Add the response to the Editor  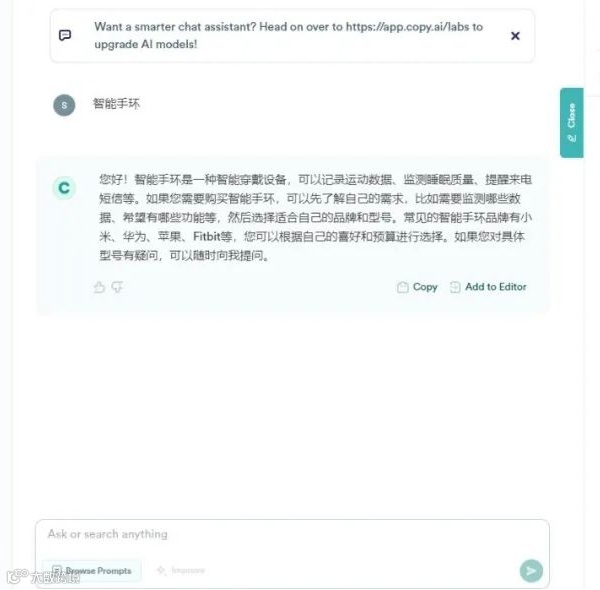coord(488,287)
